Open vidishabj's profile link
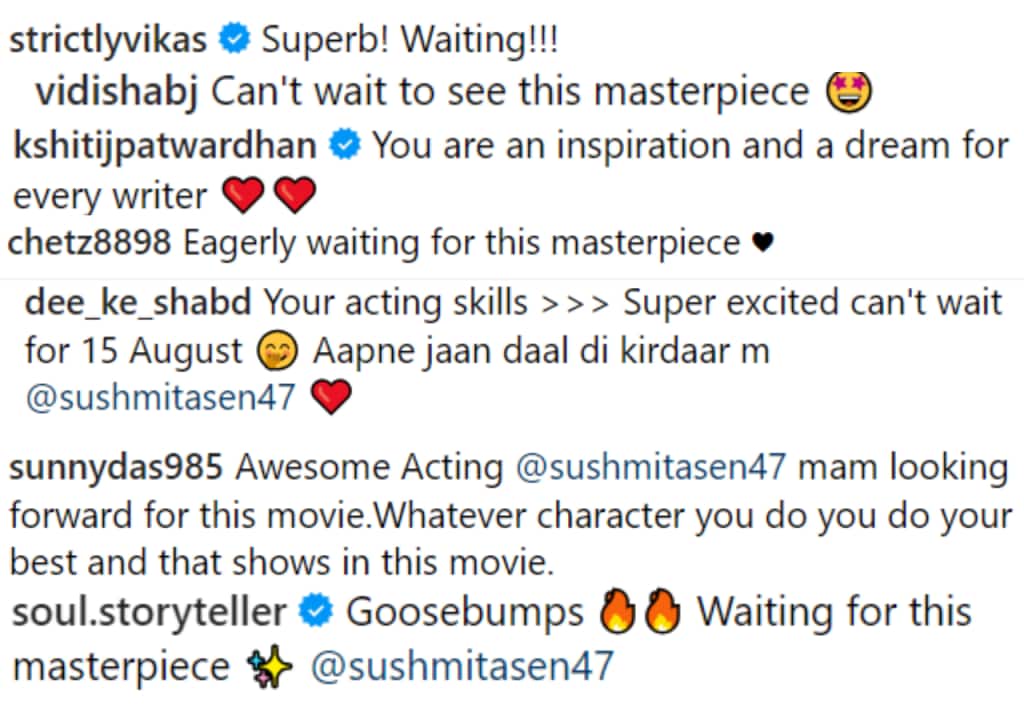This screenshot has height=720, width=1024. coord(117,91)
